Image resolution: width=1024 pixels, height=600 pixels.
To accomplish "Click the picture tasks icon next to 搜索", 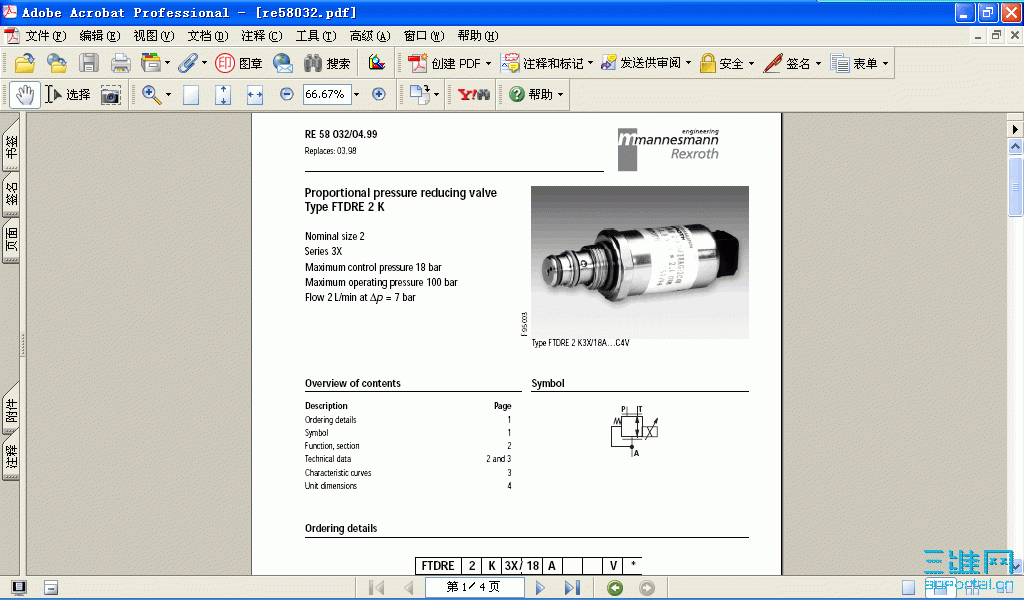I will [377, 63].
